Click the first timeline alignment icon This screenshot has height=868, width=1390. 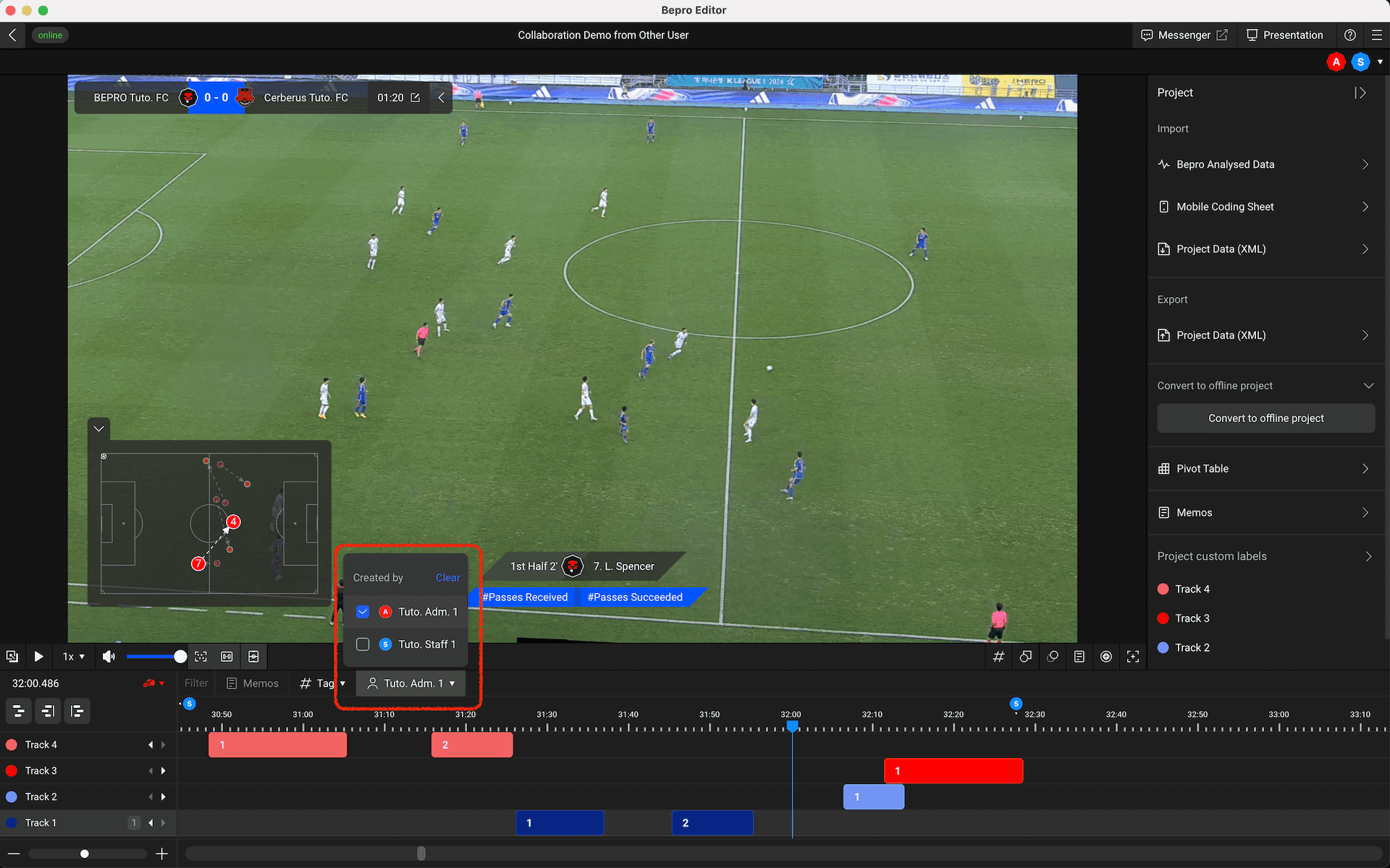coord(19,712)
